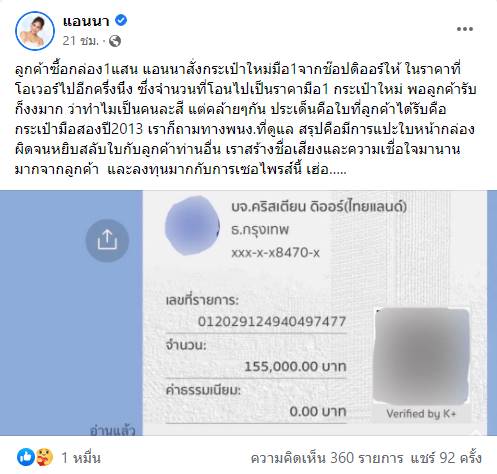This screenshot has height=474, width=497.
Task: Click the blurred purple recipient avatar
Action: (192, 226)
